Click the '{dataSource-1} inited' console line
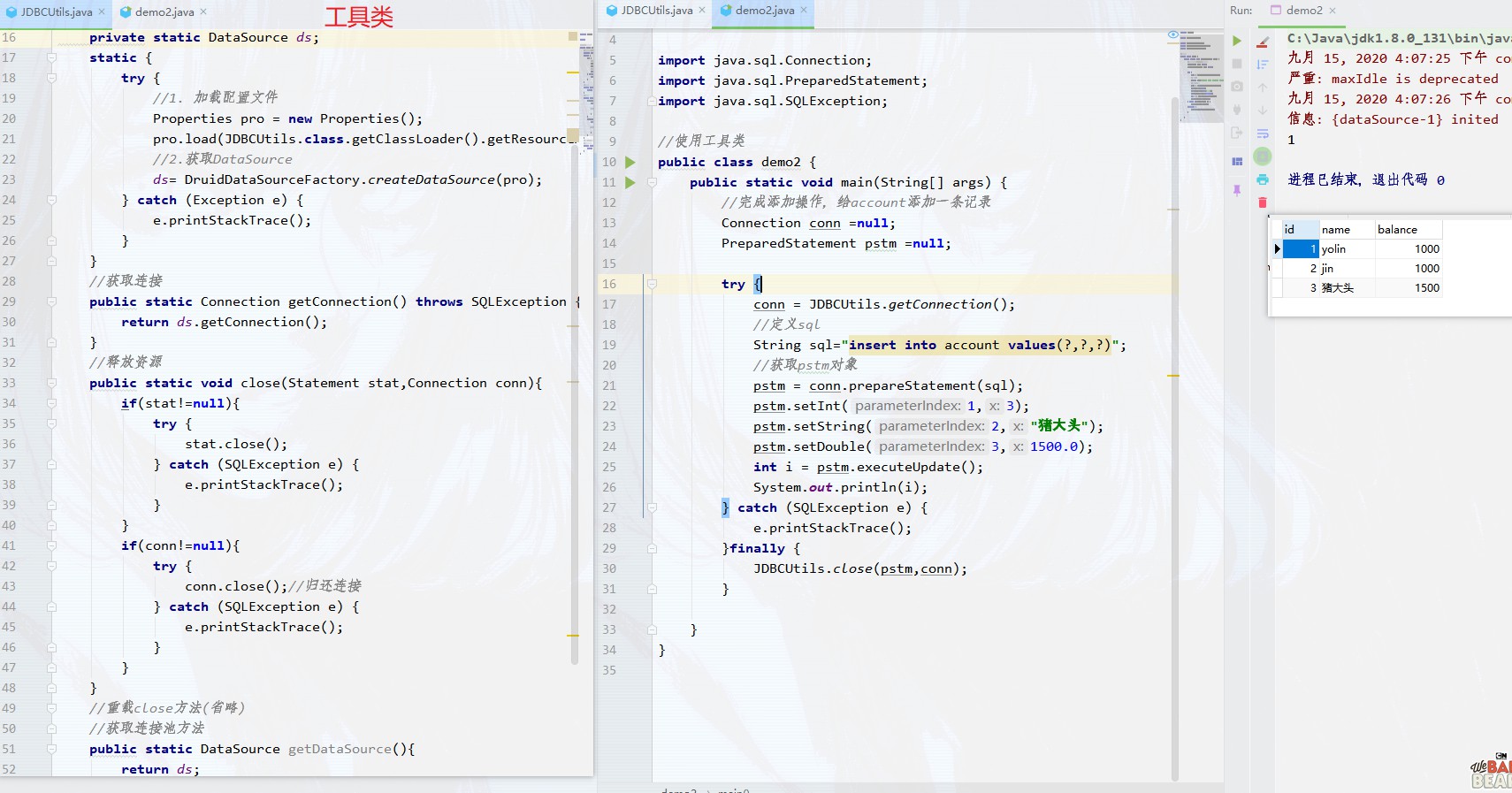This screenshot has height=793, width=1512. click(1393, 119)
